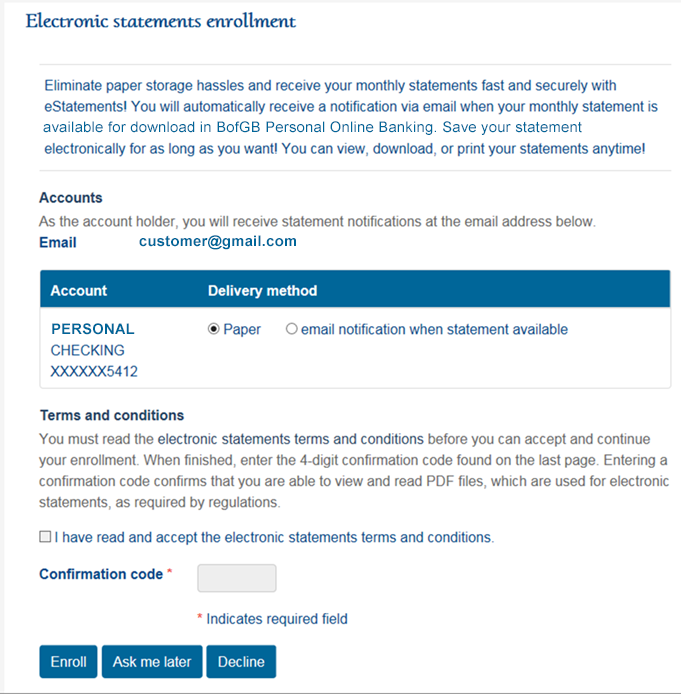The width and height of the screenshot is (681, 694).
Task: Decline electronic statements enrollment
Action: point(241,661)
